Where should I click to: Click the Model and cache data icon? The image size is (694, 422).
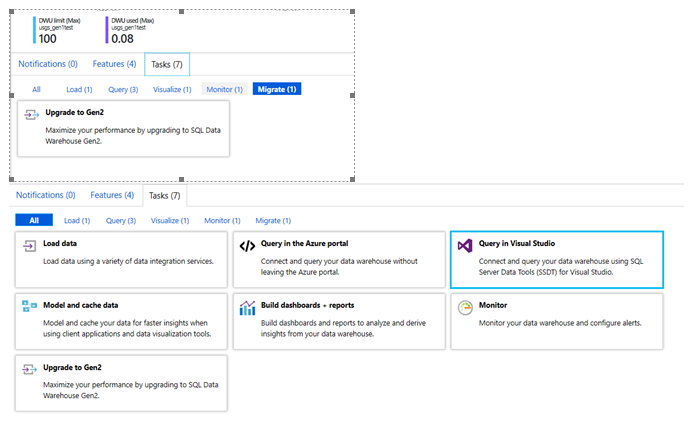(x=30, y=306)
